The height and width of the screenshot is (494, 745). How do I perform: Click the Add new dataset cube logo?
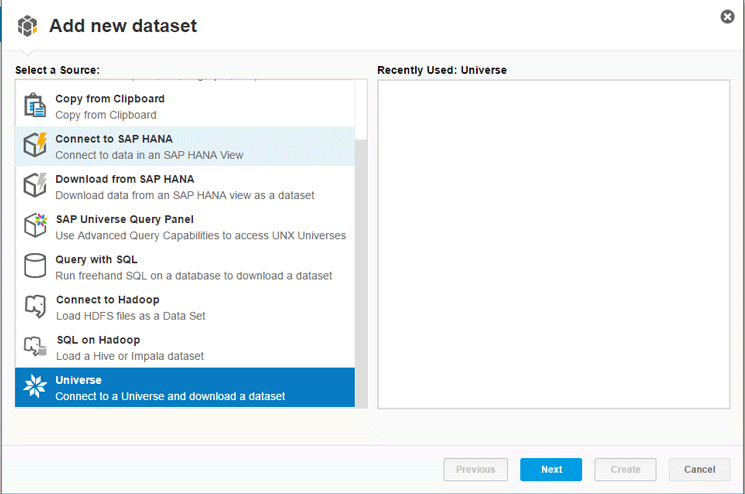(27, 26)
